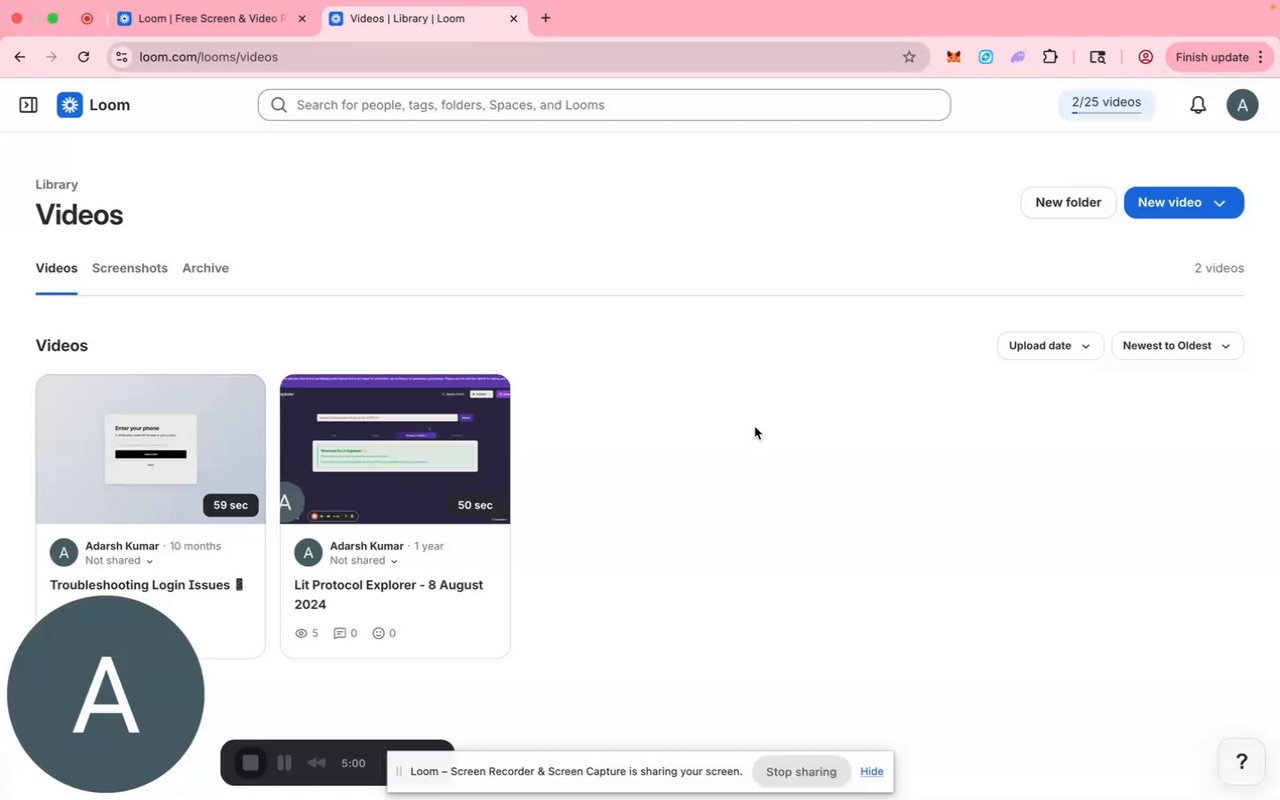
Task: Open the Upload date sort dropdown
Action: pos(1050,346)
